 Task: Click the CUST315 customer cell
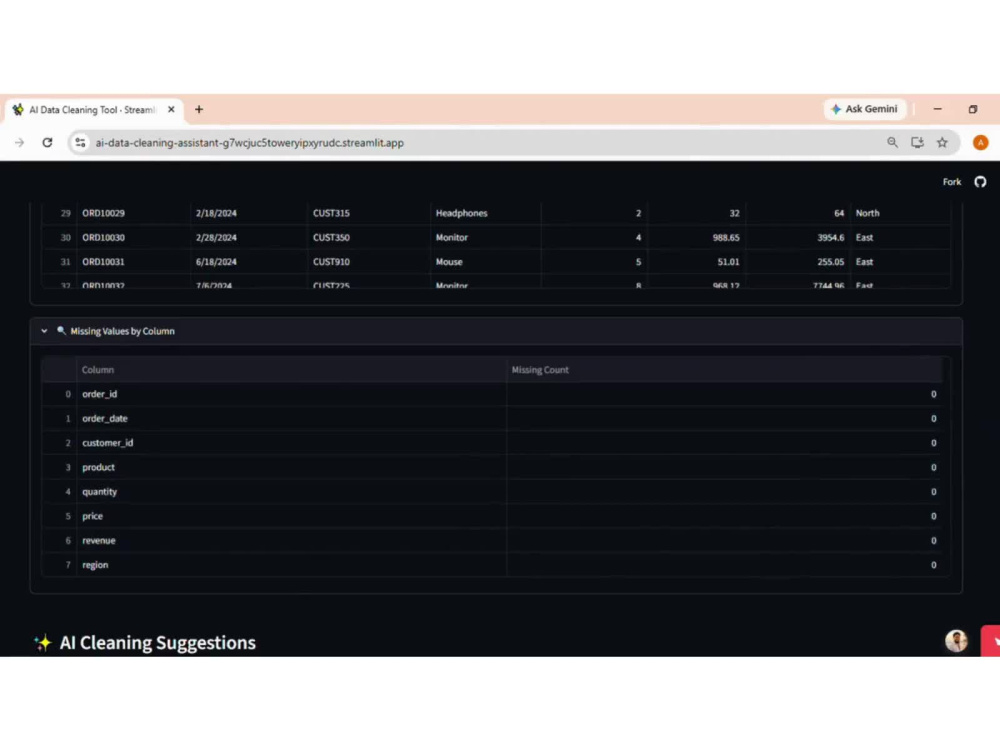click(369, 213)
